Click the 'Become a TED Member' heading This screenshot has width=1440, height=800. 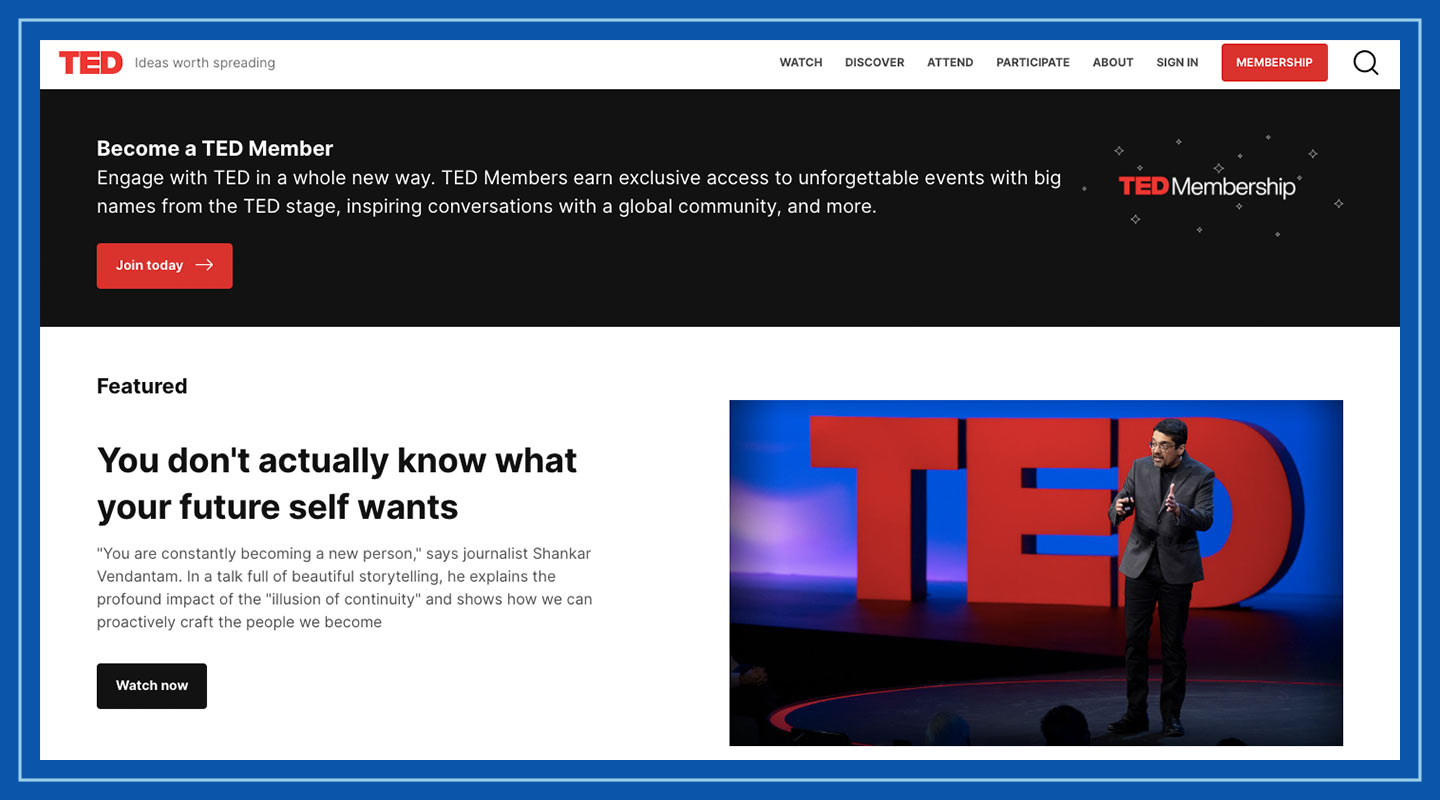click(214, 148)
